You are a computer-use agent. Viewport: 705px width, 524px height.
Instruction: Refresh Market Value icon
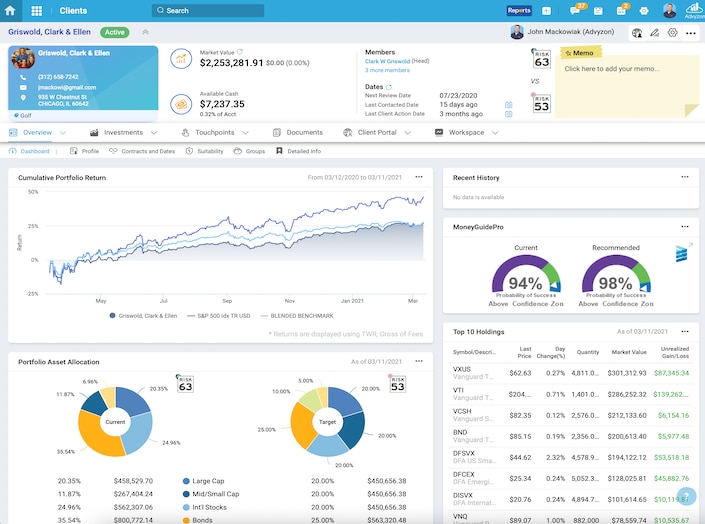[x=240, y=52]
